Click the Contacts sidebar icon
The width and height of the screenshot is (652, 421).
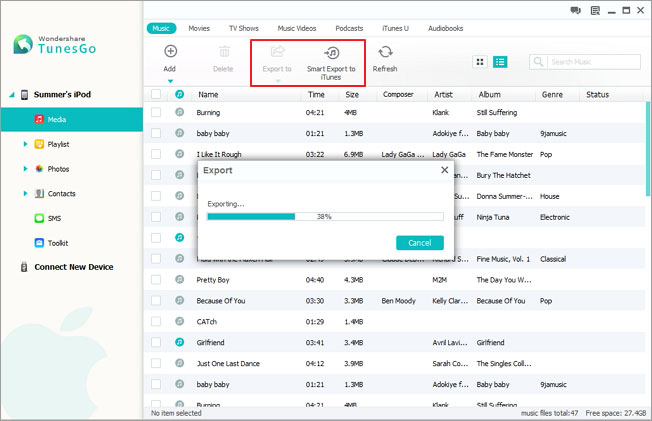(x=39, y=193)
